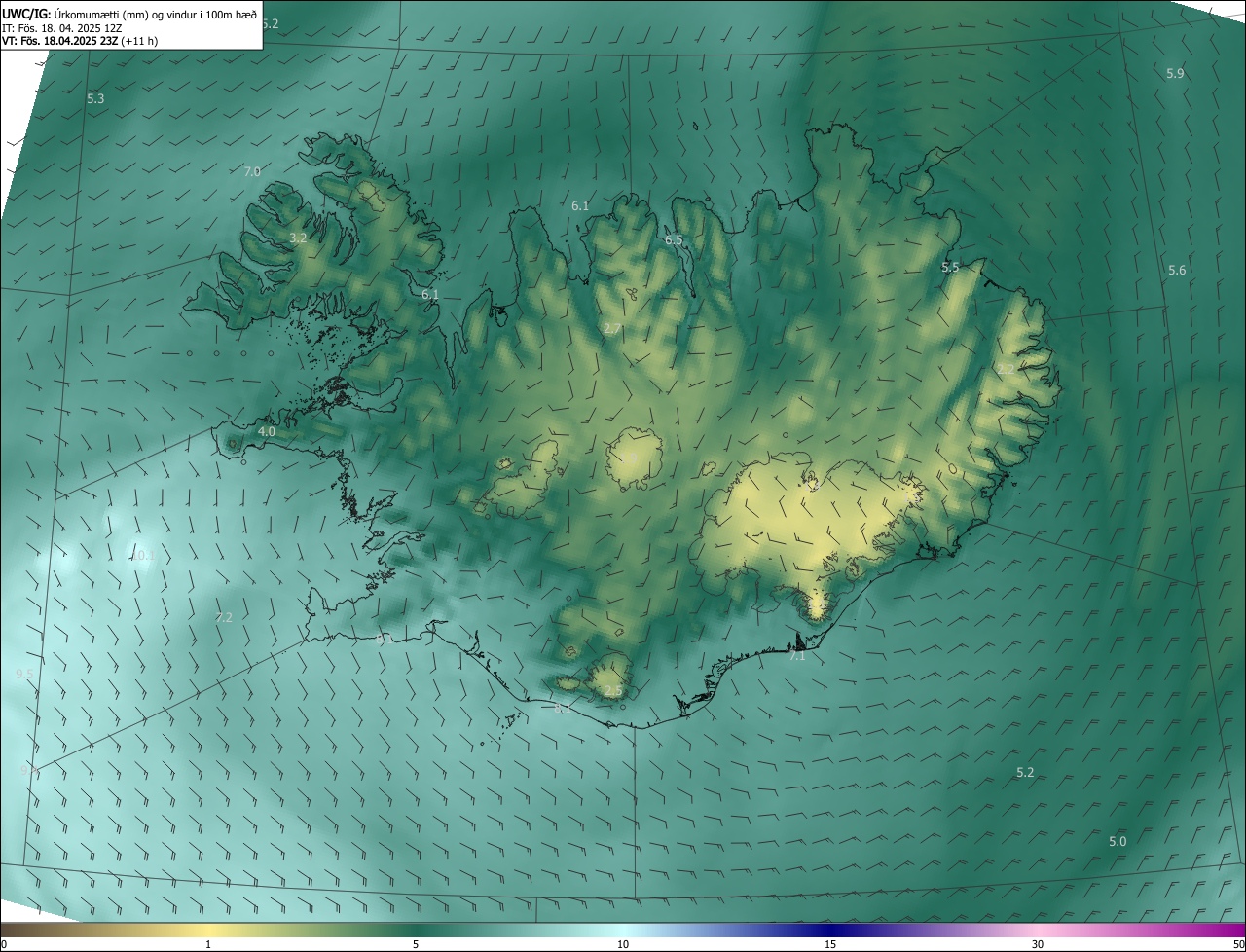This screenshot has height=952, width=1246.
Task: Click the 10 tick label on colorbar
Action: tap(623, 944)
